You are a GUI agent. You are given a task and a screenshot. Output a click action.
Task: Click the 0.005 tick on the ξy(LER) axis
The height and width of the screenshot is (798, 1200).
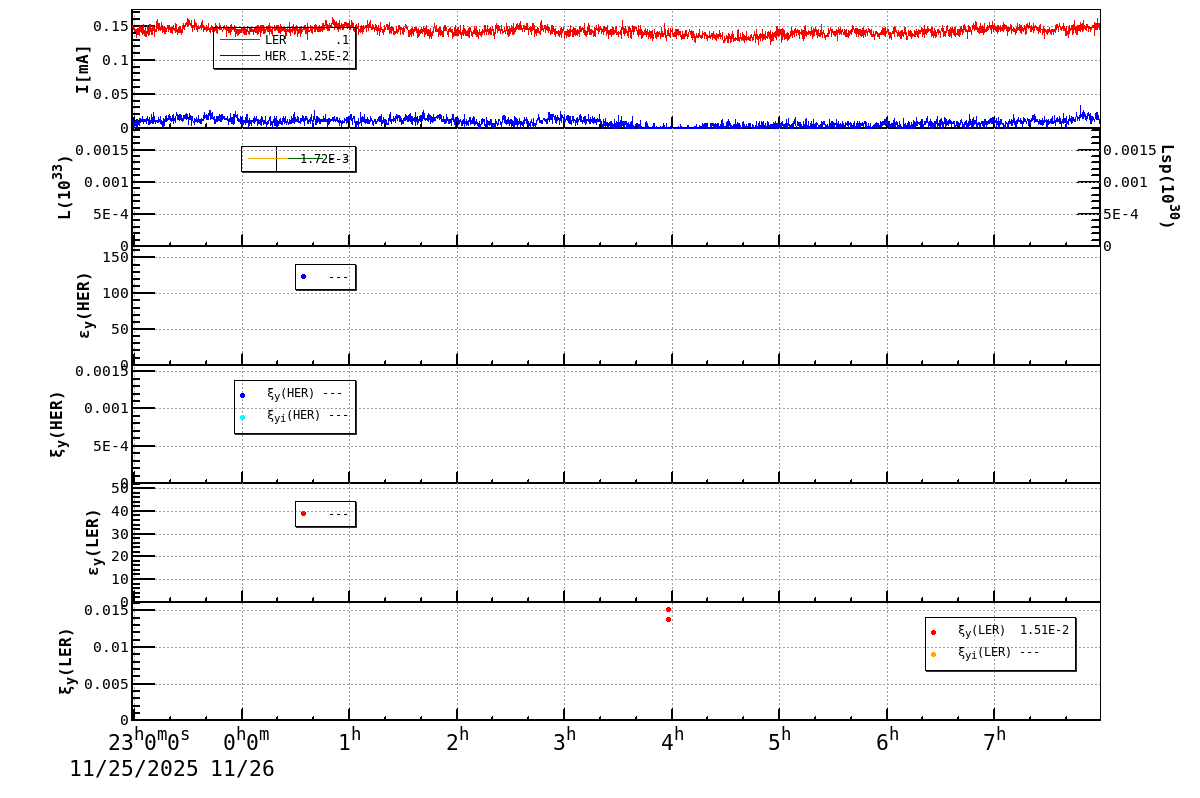click(x=106, y=684)
